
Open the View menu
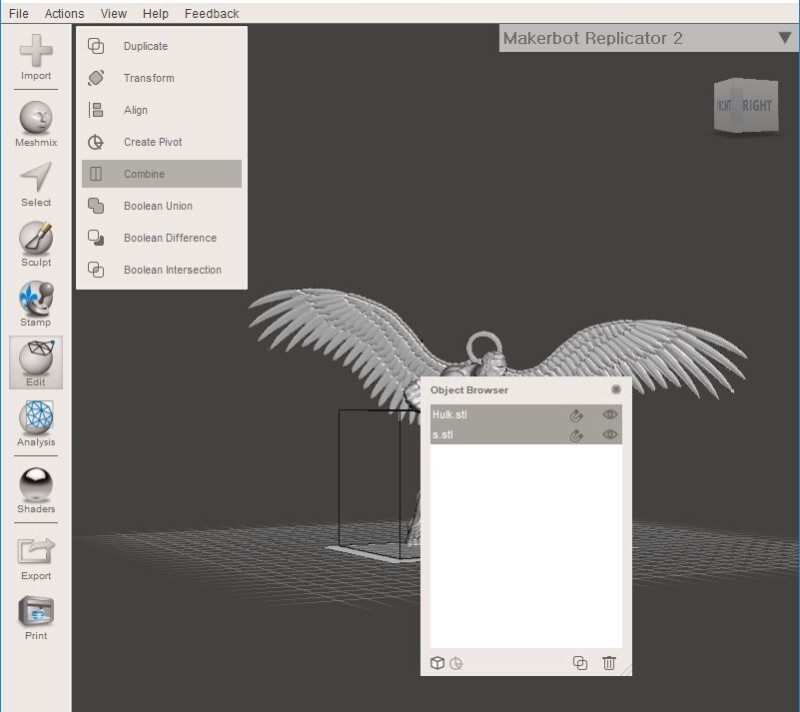pyautogui.click(x=113, y=14)
